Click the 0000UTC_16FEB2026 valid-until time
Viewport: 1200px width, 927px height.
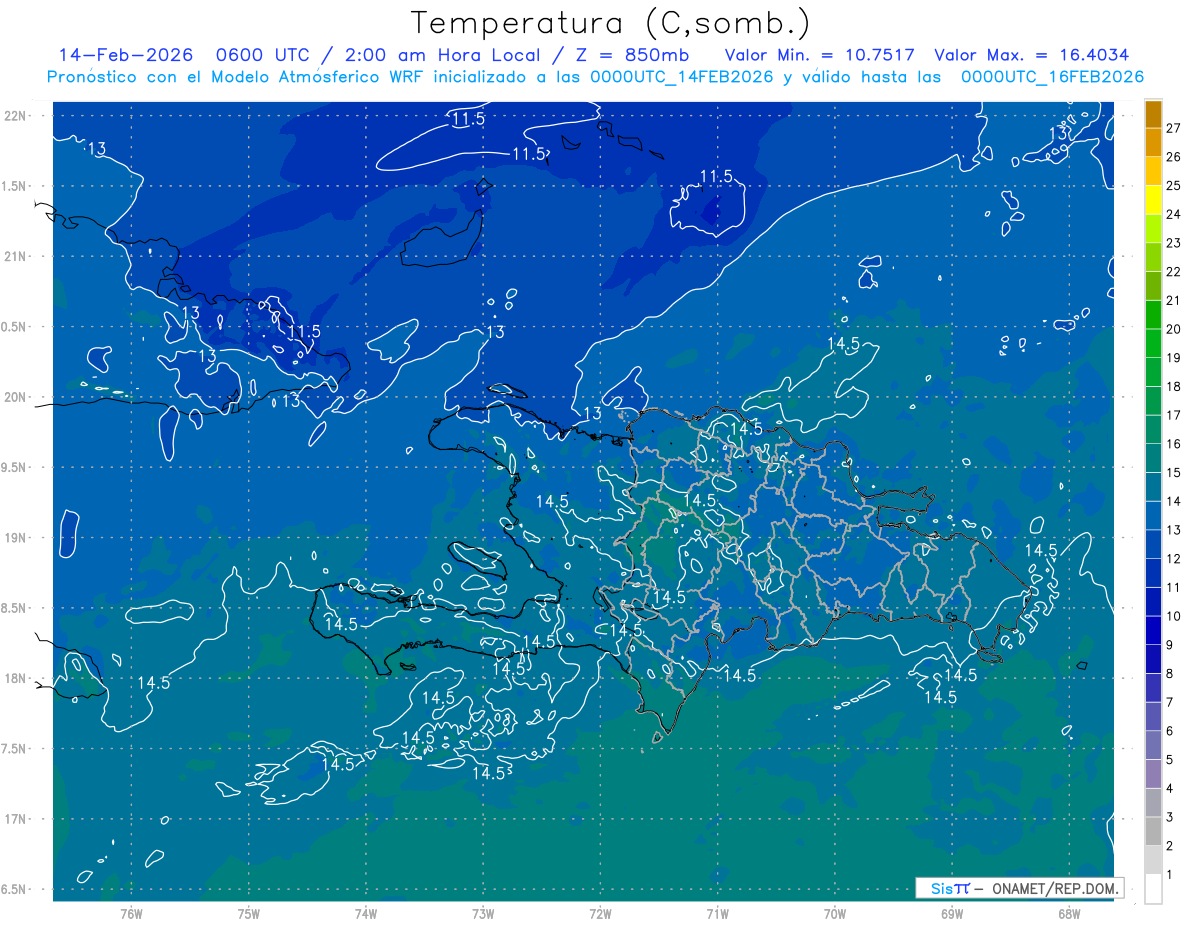tap(1052, 77)
